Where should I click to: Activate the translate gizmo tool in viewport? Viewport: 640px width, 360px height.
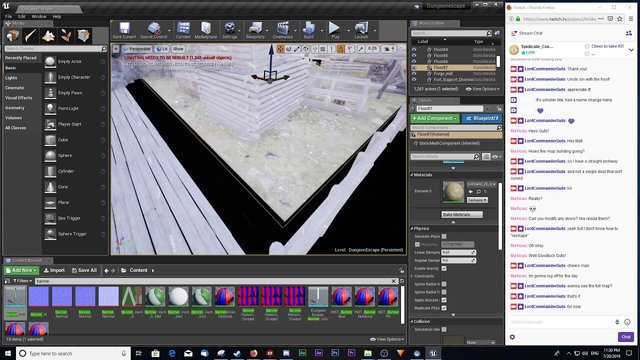[280, 49]
